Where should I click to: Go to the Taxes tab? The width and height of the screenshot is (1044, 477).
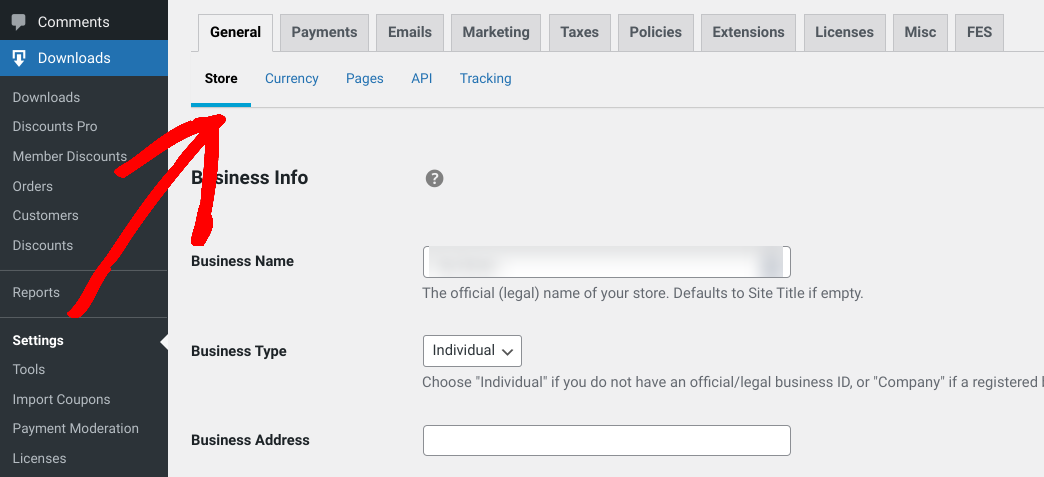(x=579, y=32)
